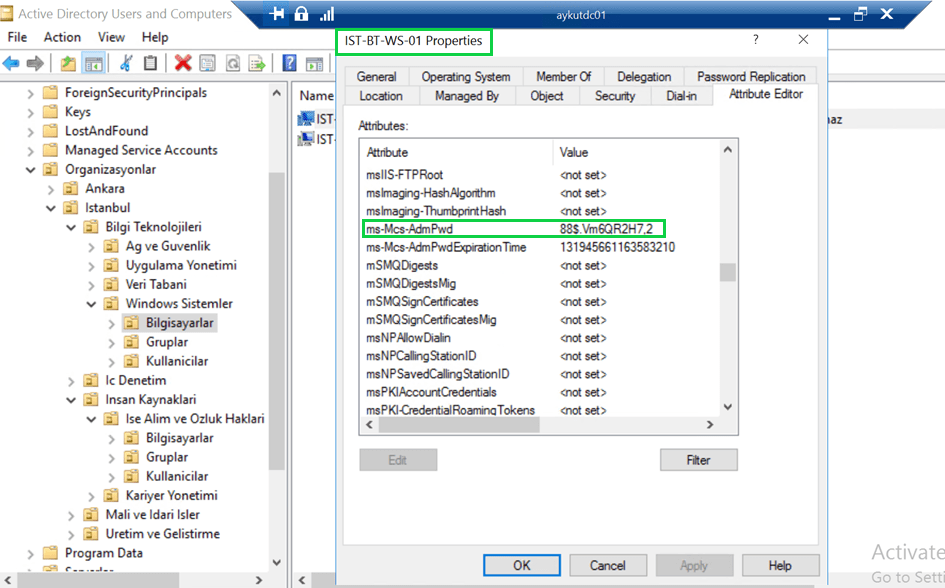Click the attributes list down scroll arrow
The width and height of the screenshot is (945, 588).
pos(727,407)
